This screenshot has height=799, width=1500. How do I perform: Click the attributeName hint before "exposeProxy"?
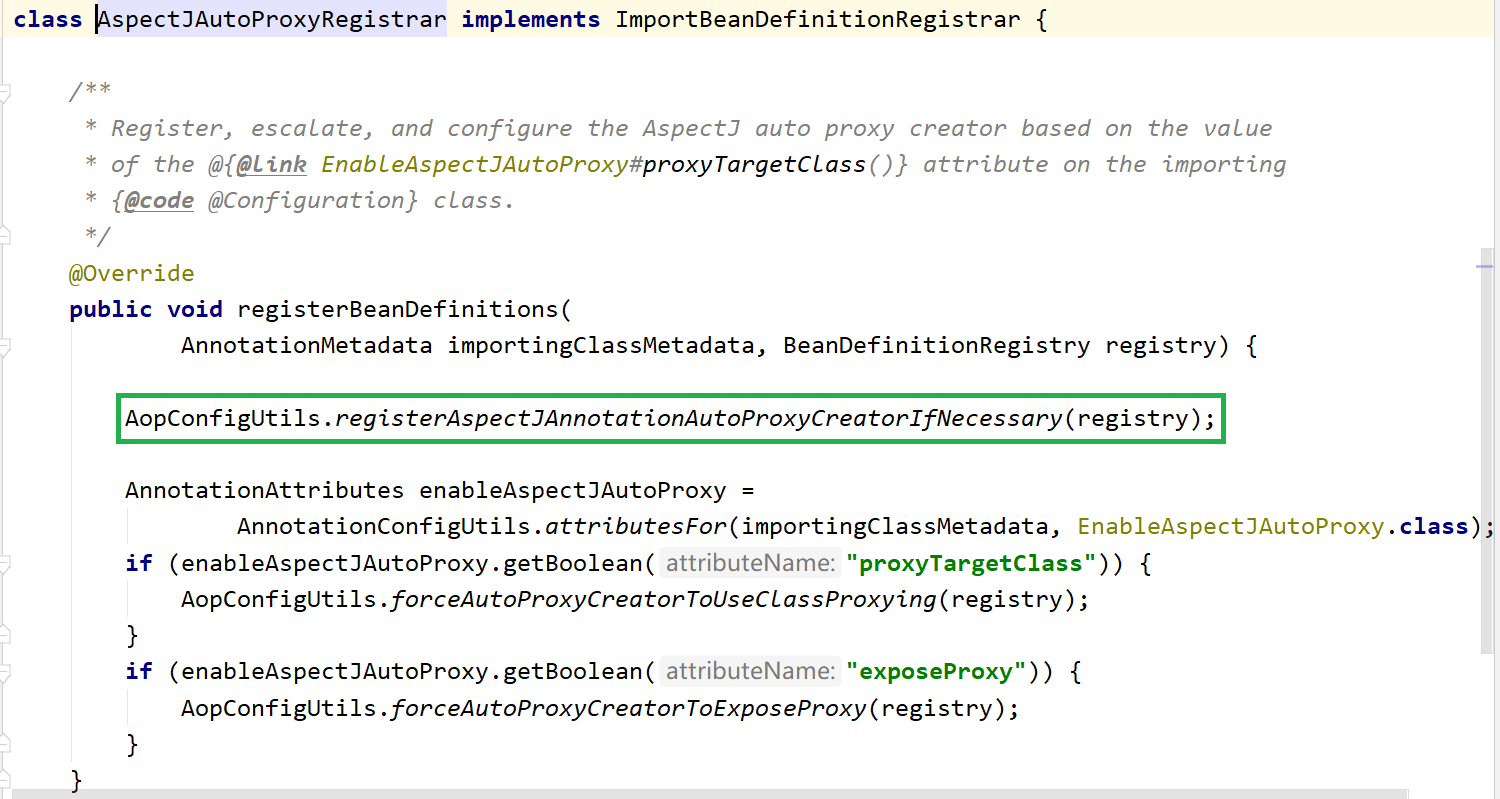coord(750,671)
